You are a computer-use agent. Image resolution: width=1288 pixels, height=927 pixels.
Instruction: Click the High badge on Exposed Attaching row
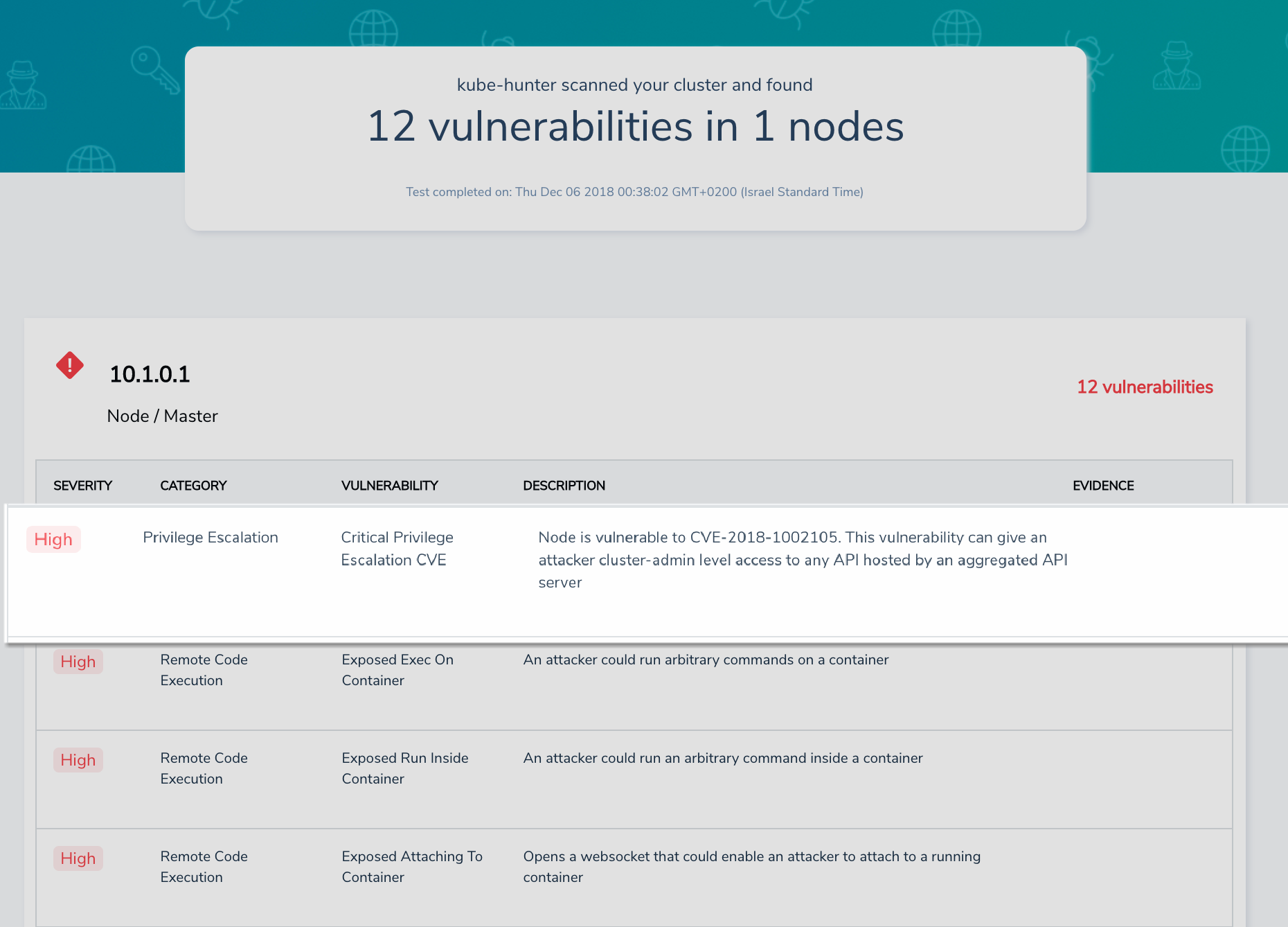tap(78, 858)
